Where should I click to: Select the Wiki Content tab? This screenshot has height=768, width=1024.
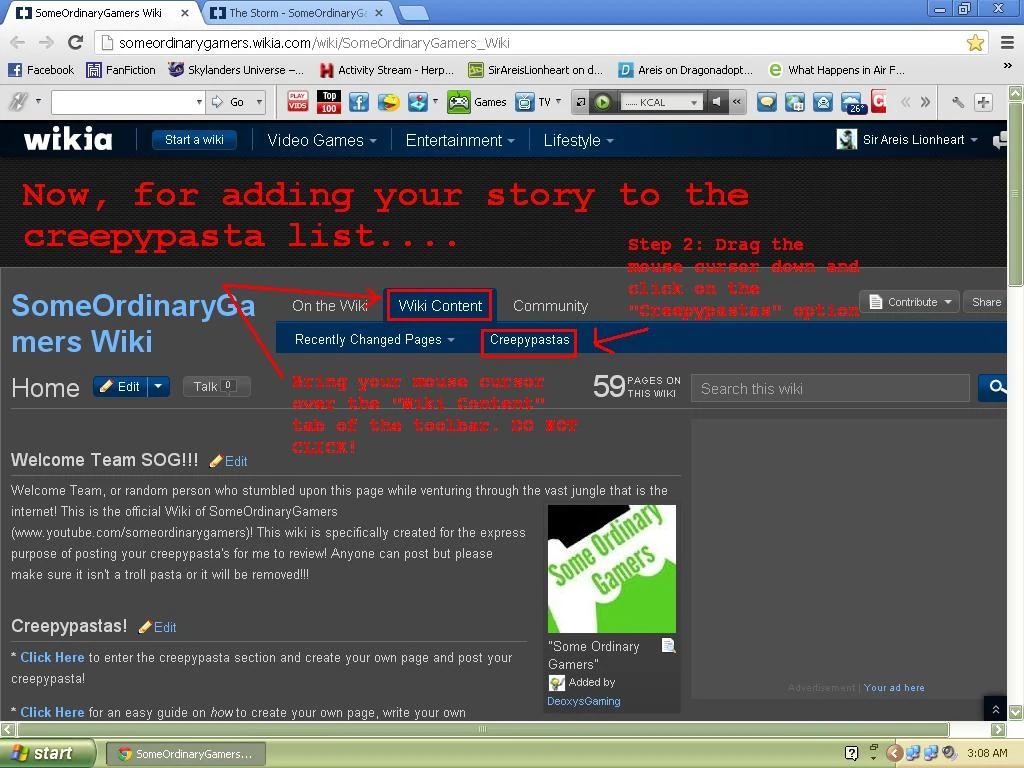click(x=440, y=306)
